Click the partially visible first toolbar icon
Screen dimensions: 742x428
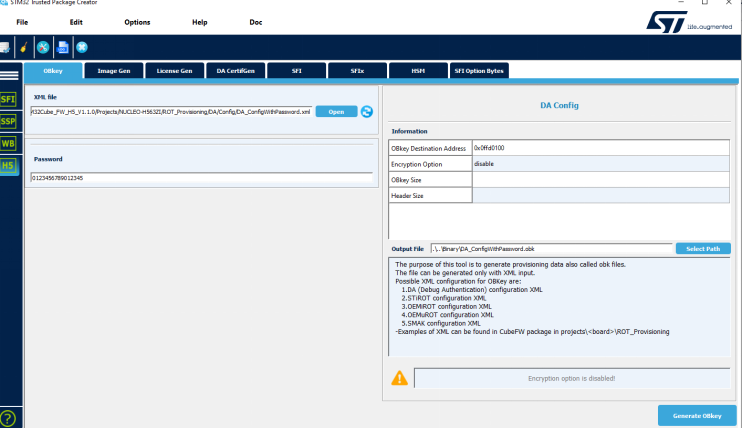coord(4,47)
